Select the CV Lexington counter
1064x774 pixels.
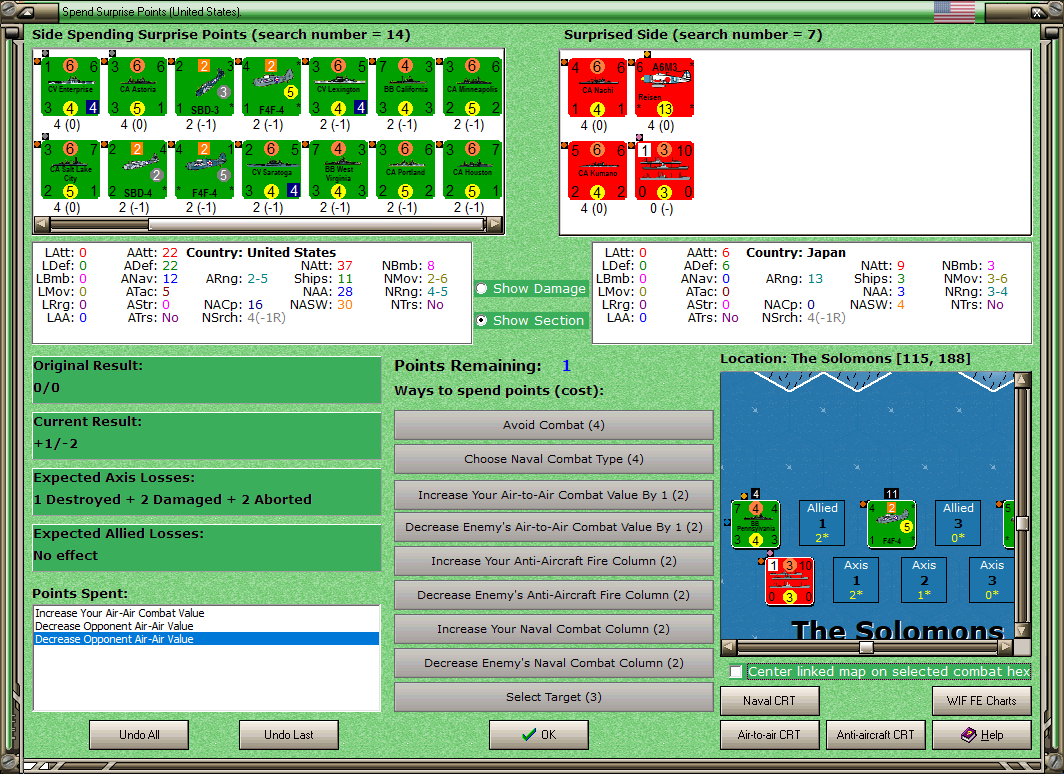coord(339,87)
